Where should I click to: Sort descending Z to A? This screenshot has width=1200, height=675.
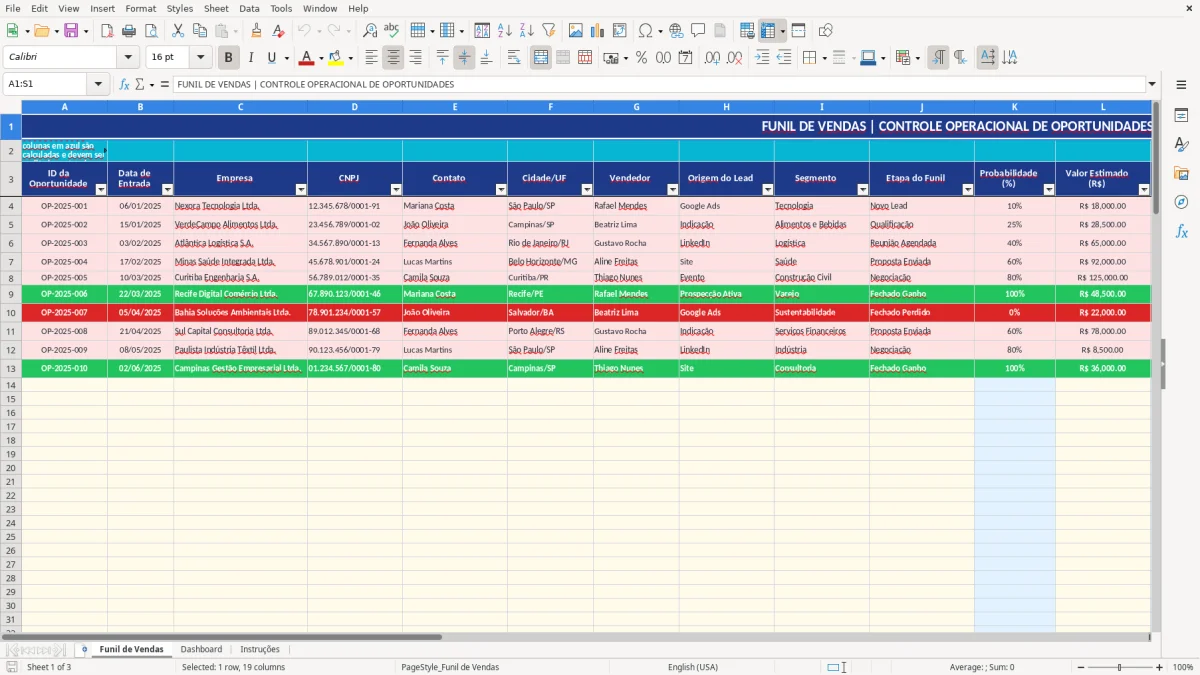coord(526,31)
